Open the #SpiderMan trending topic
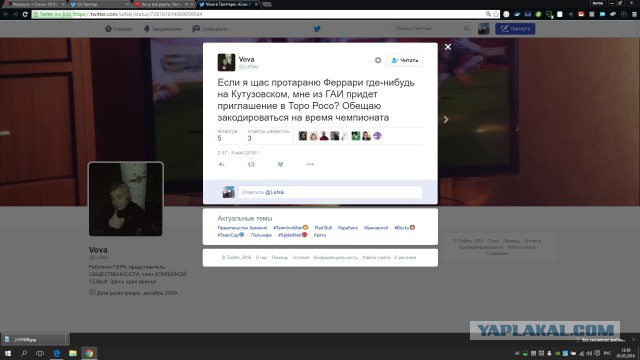640x360 pixels. coord(292,235)
